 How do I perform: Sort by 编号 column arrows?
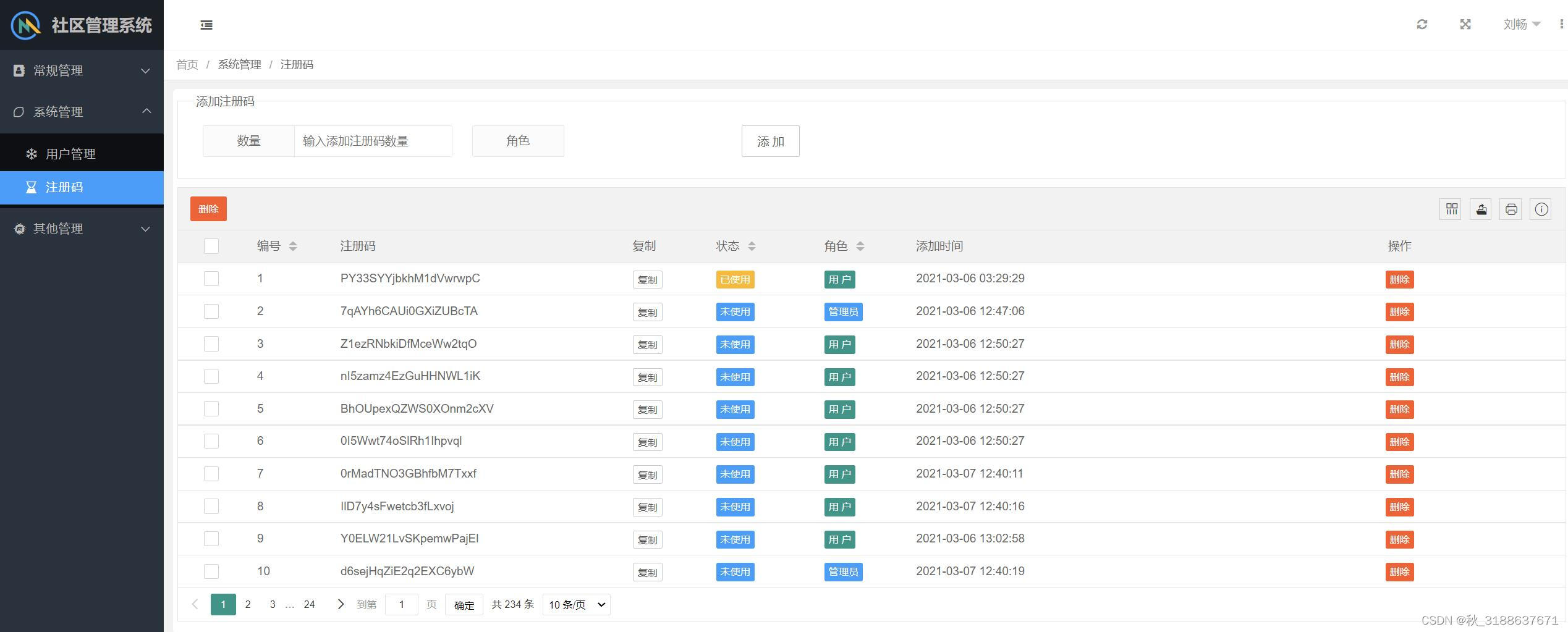coord(293,246)
